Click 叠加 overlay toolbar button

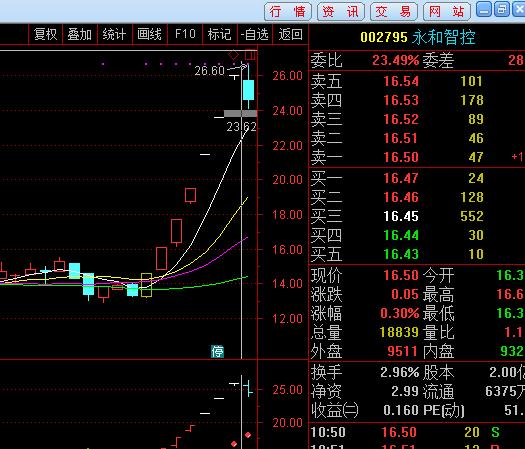click(x=80, y=34)
